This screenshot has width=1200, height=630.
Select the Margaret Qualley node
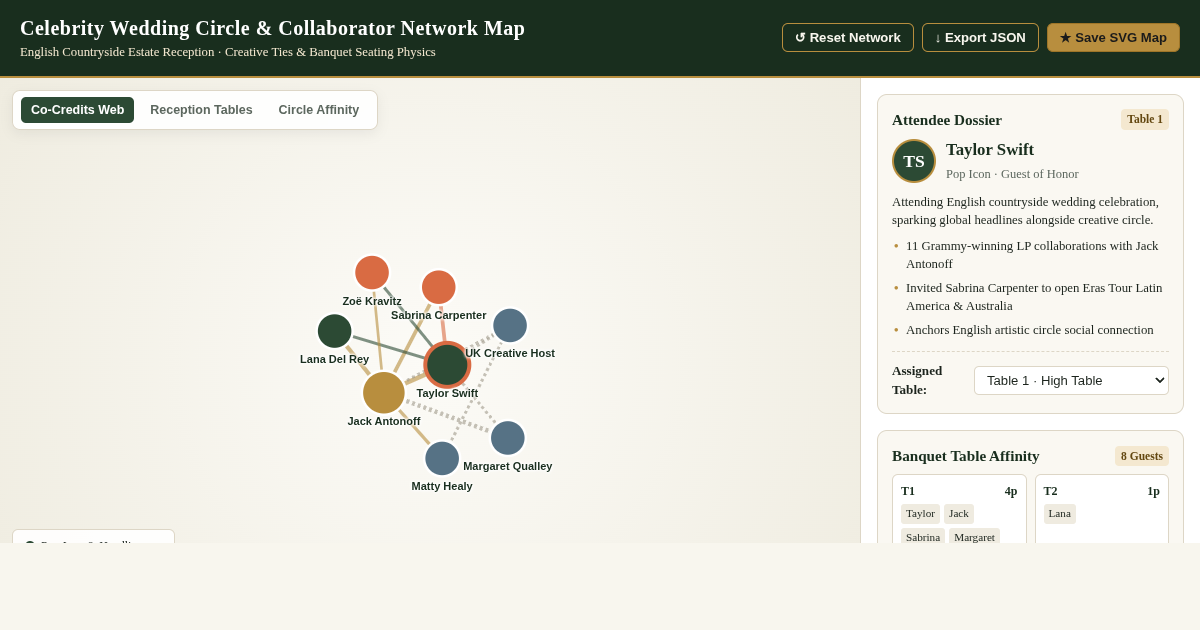[508, 438]
